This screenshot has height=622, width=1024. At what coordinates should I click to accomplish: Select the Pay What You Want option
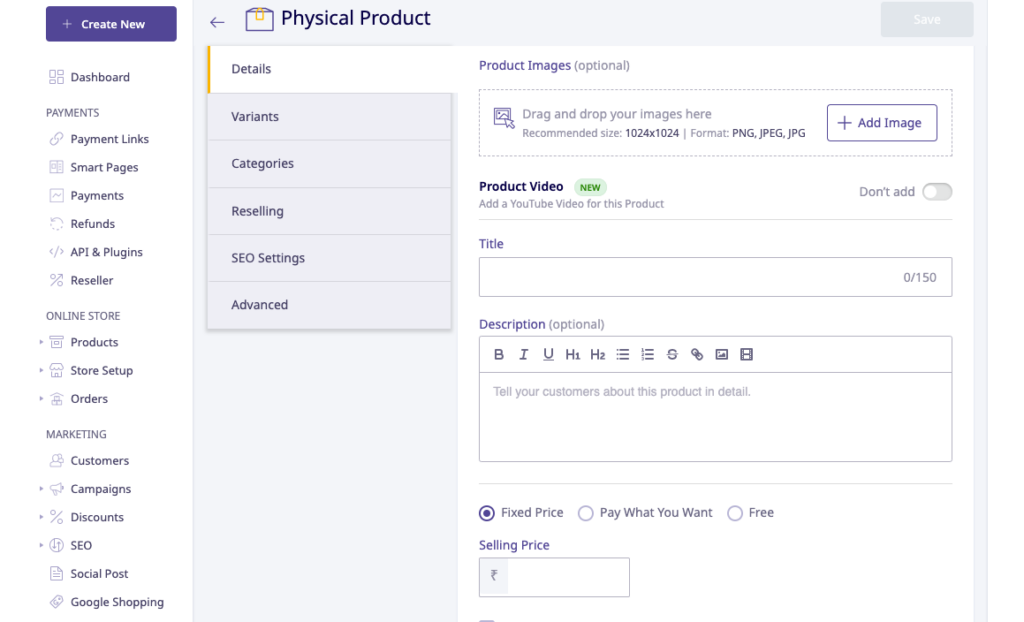tap(586, 513)
